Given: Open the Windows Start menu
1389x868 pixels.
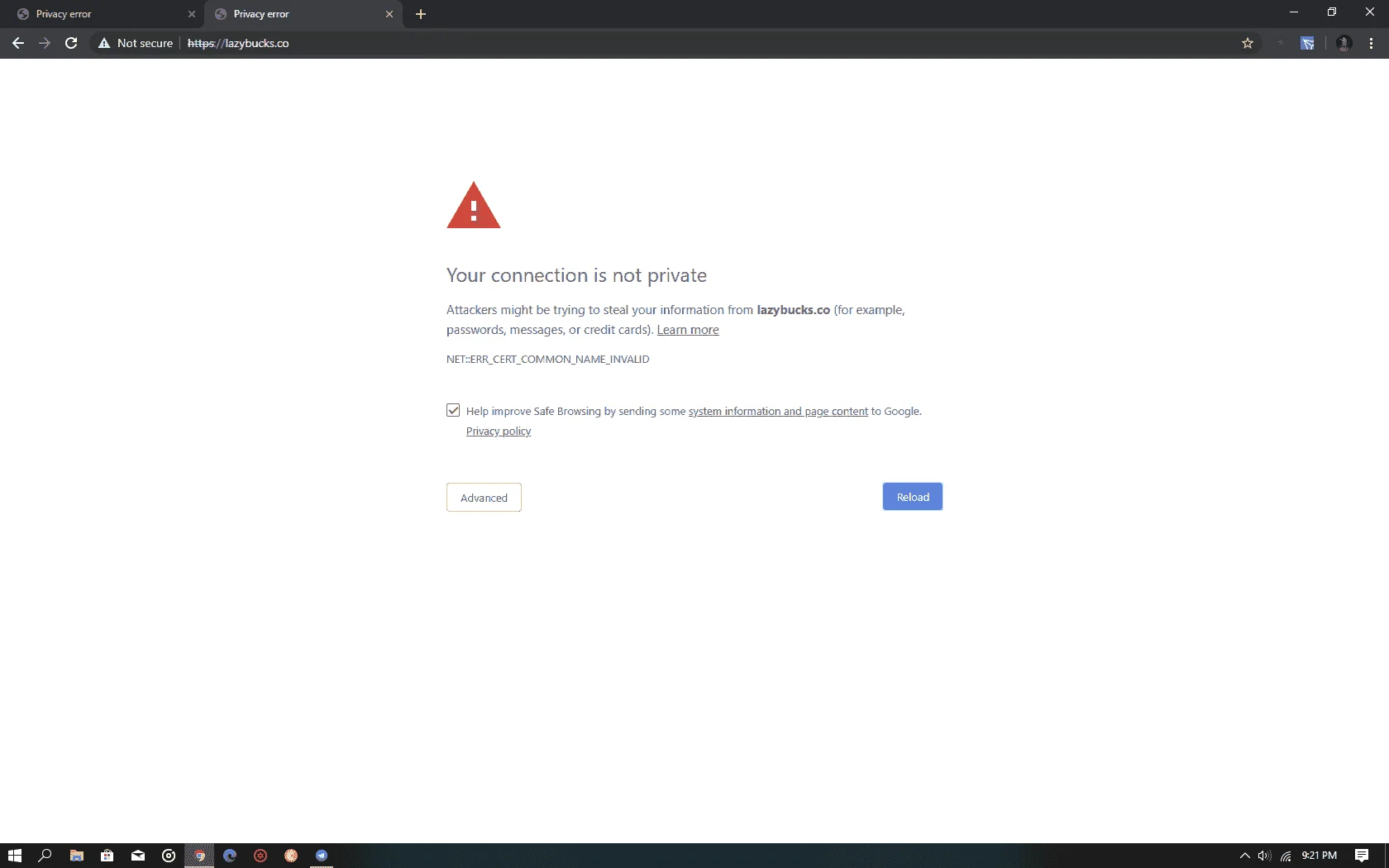Looking at the screenshot, I should pyautogui.click(x=15, y=856).
